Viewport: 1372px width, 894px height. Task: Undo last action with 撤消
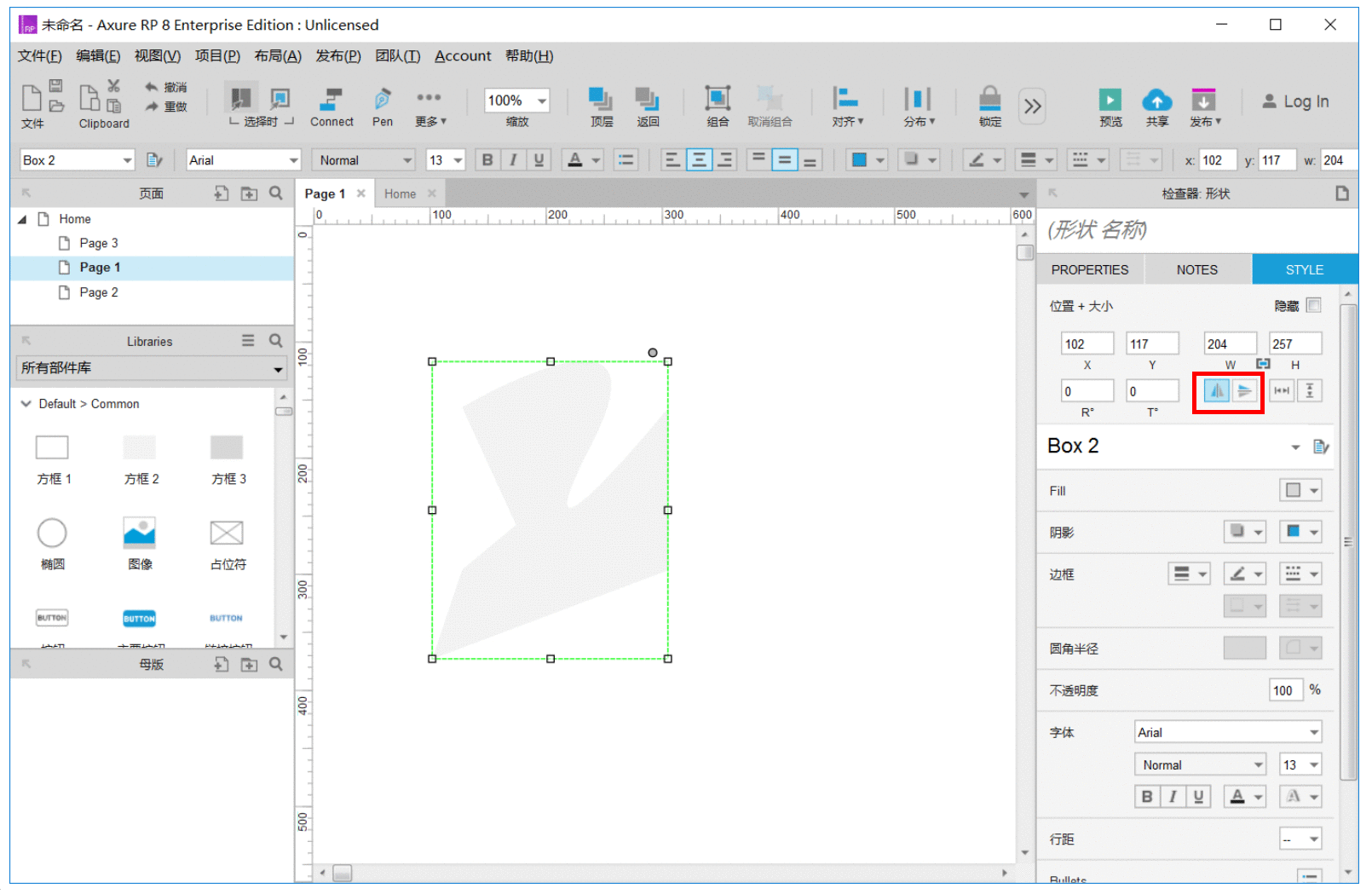(165, 87)
